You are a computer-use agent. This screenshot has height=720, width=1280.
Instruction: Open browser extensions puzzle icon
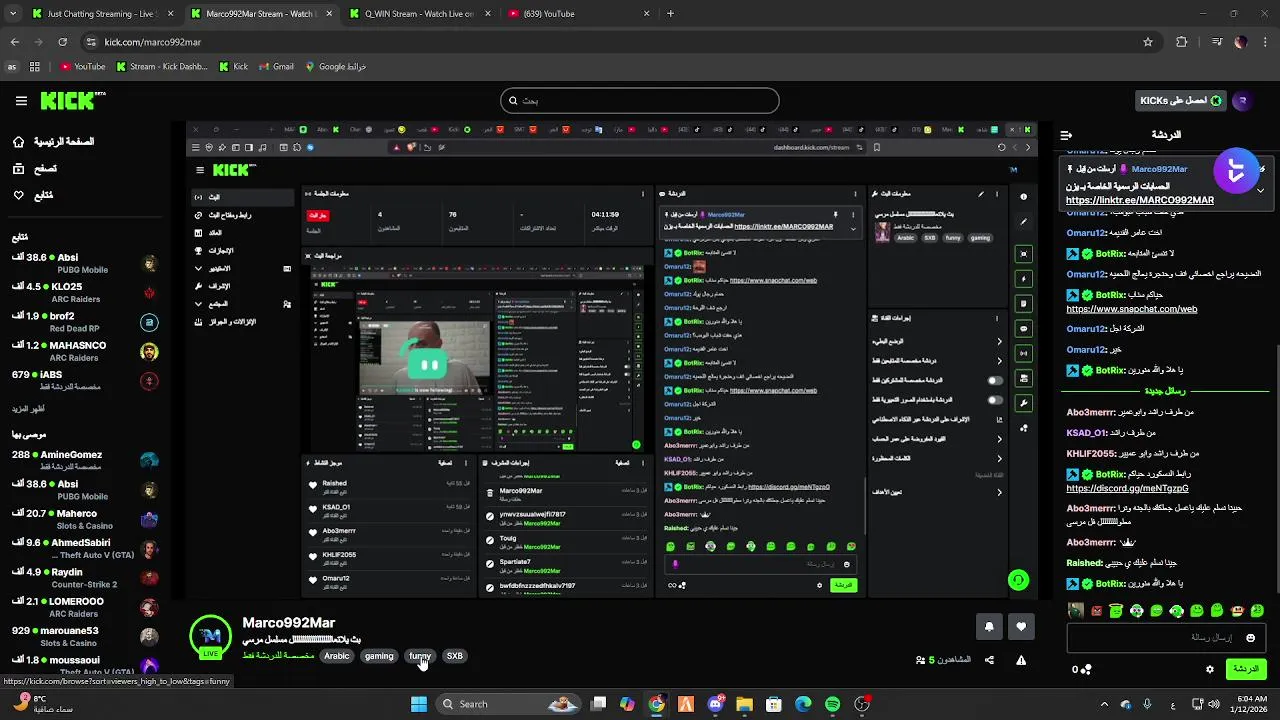point(1182,42)
